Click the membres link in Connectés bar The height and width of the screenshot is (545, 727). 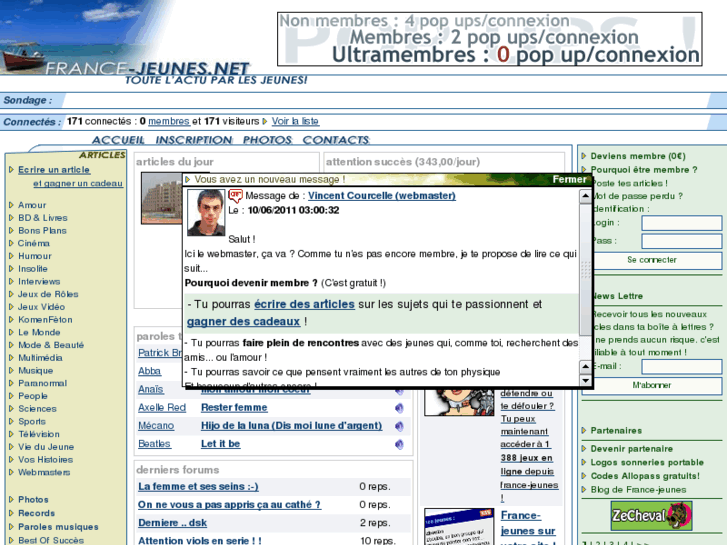coord(169,122)
